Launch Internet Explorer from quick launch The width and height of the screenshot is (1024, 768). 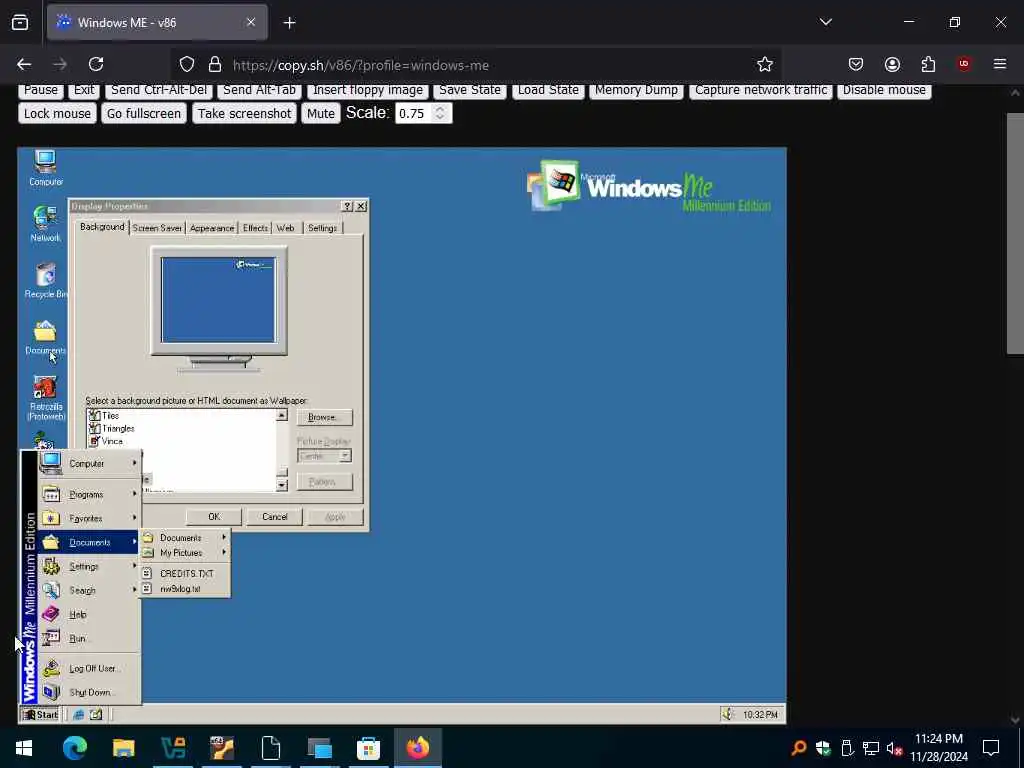(78, 714)
